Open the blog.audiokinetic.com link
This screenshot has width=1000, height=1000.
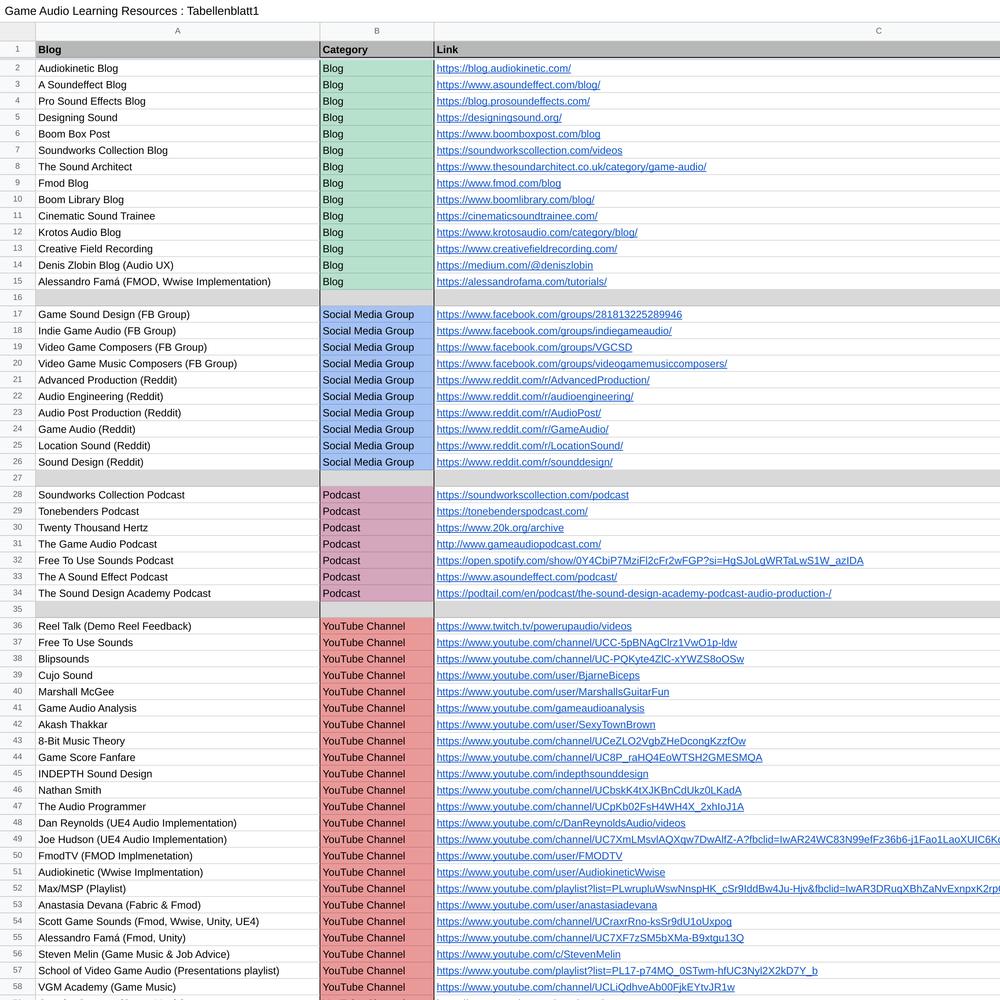(x=503, y=68)
